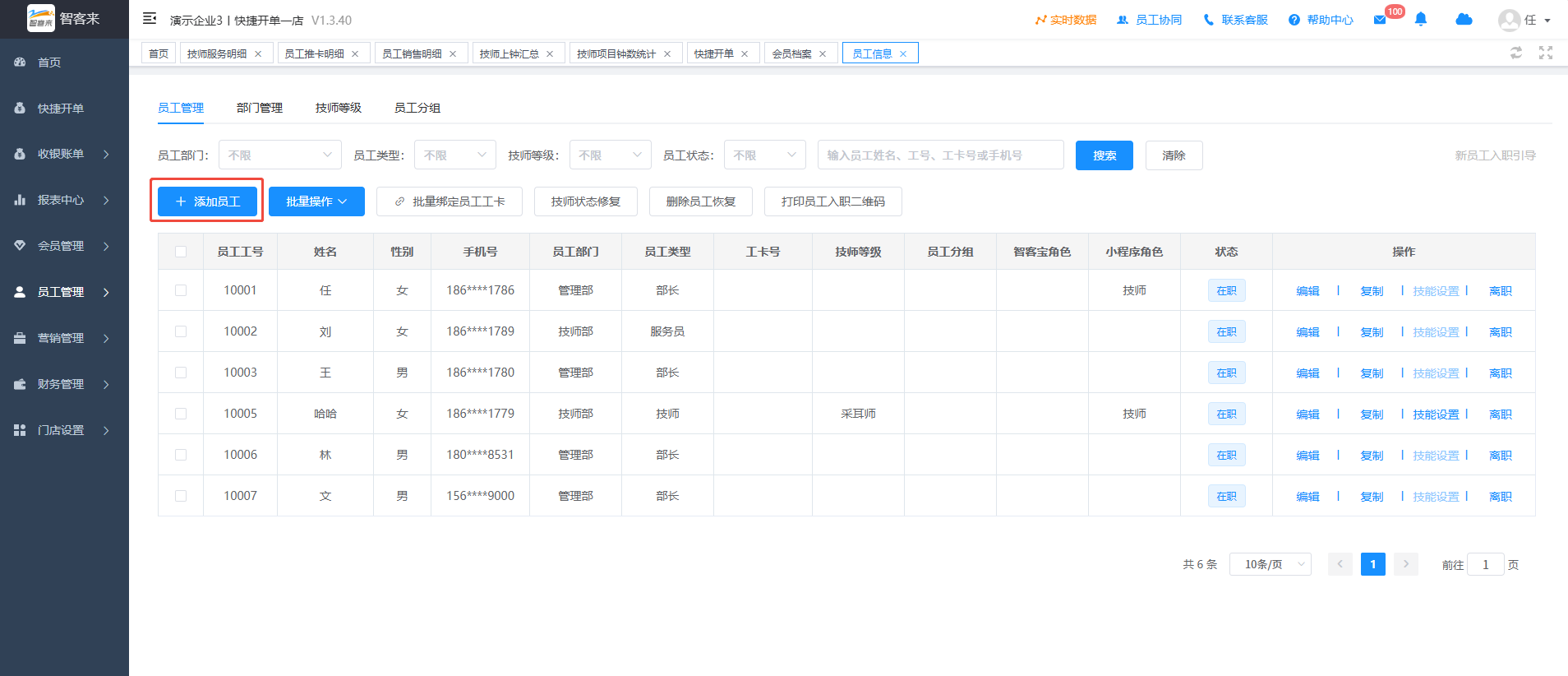Focus the employee name search field
The height and width of the screenshot is (676, 1568).
(941, 155)
